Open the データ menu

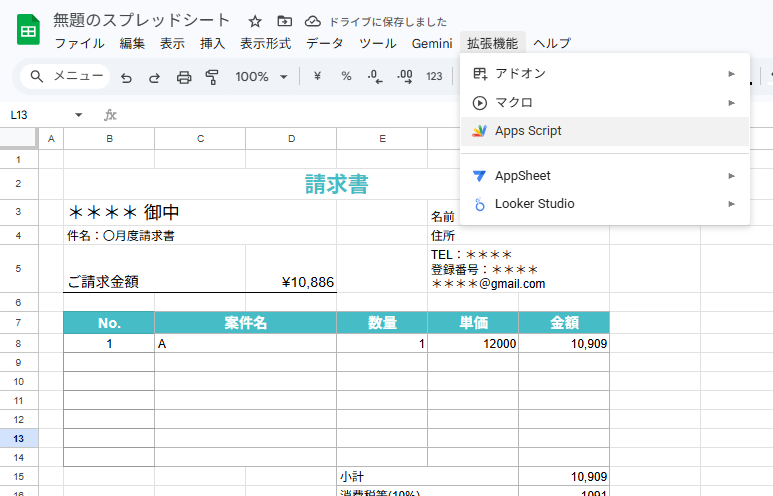pos(324,43)
